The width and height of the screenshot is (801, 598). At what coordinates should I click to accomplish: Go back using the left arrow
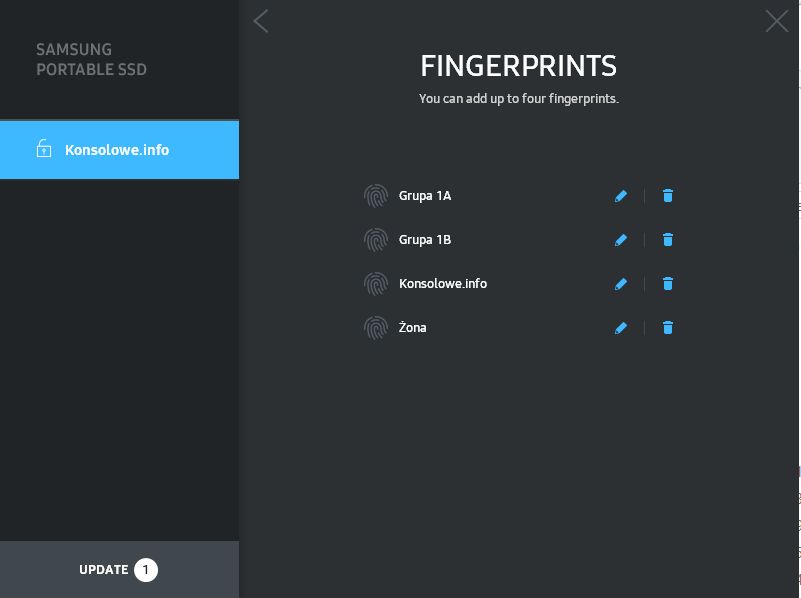click(x=261, y=21)
